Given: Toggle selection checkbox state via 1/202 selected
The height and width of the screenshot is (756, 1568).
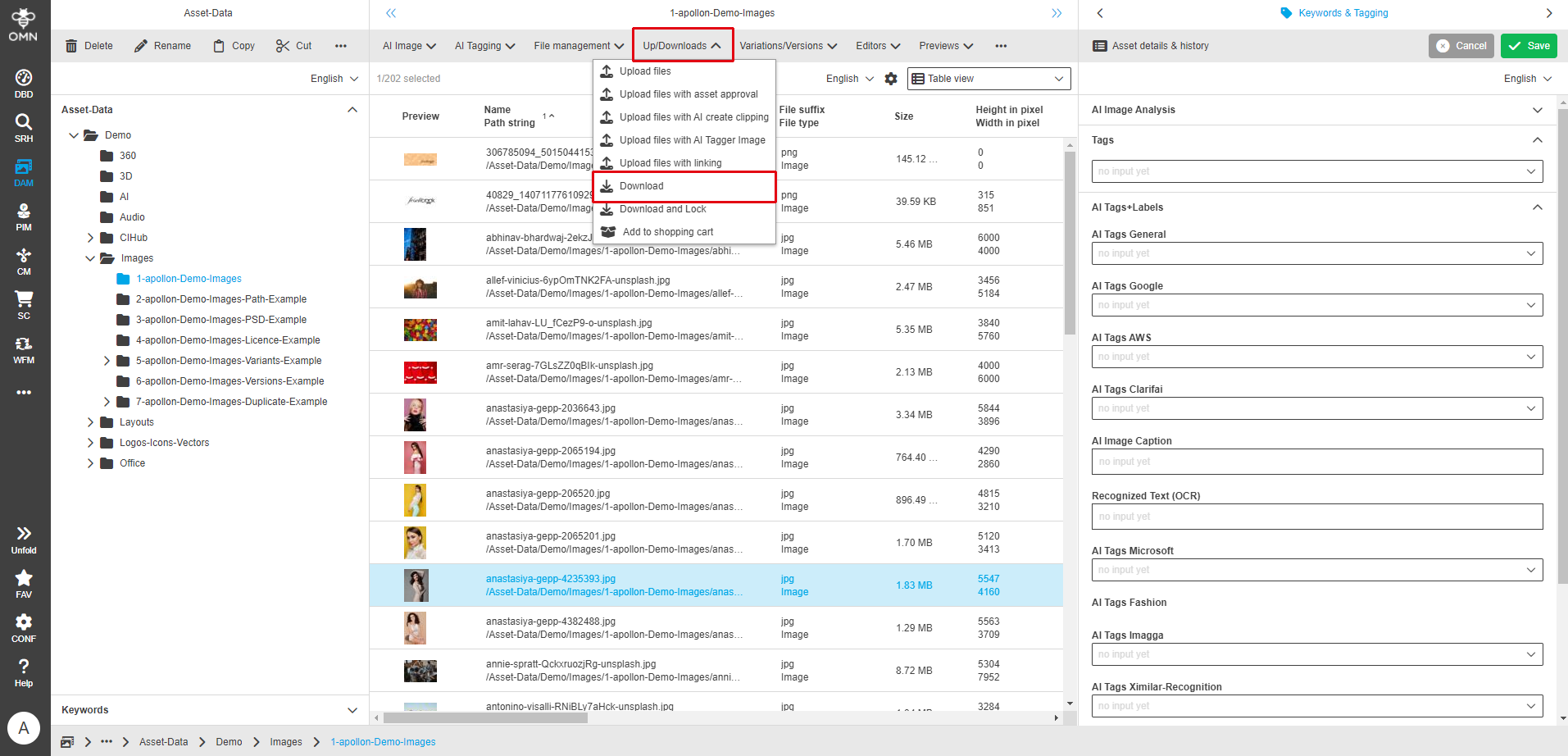Looking at the screenshot, I should pos(407,79).
